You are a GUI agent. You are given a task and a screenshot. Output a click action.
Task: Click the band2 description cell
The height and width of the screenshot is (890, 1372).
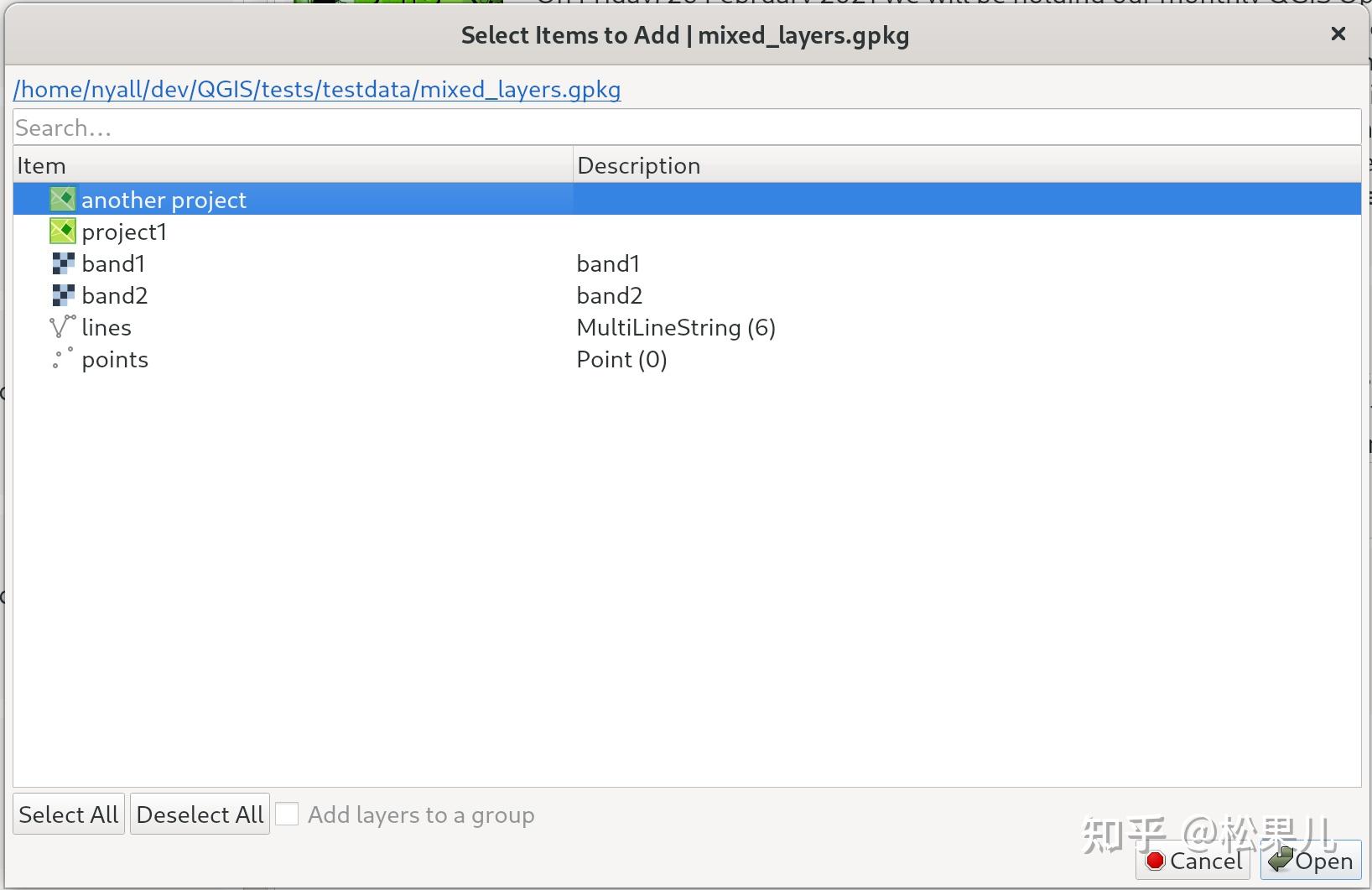click(609, 296)
